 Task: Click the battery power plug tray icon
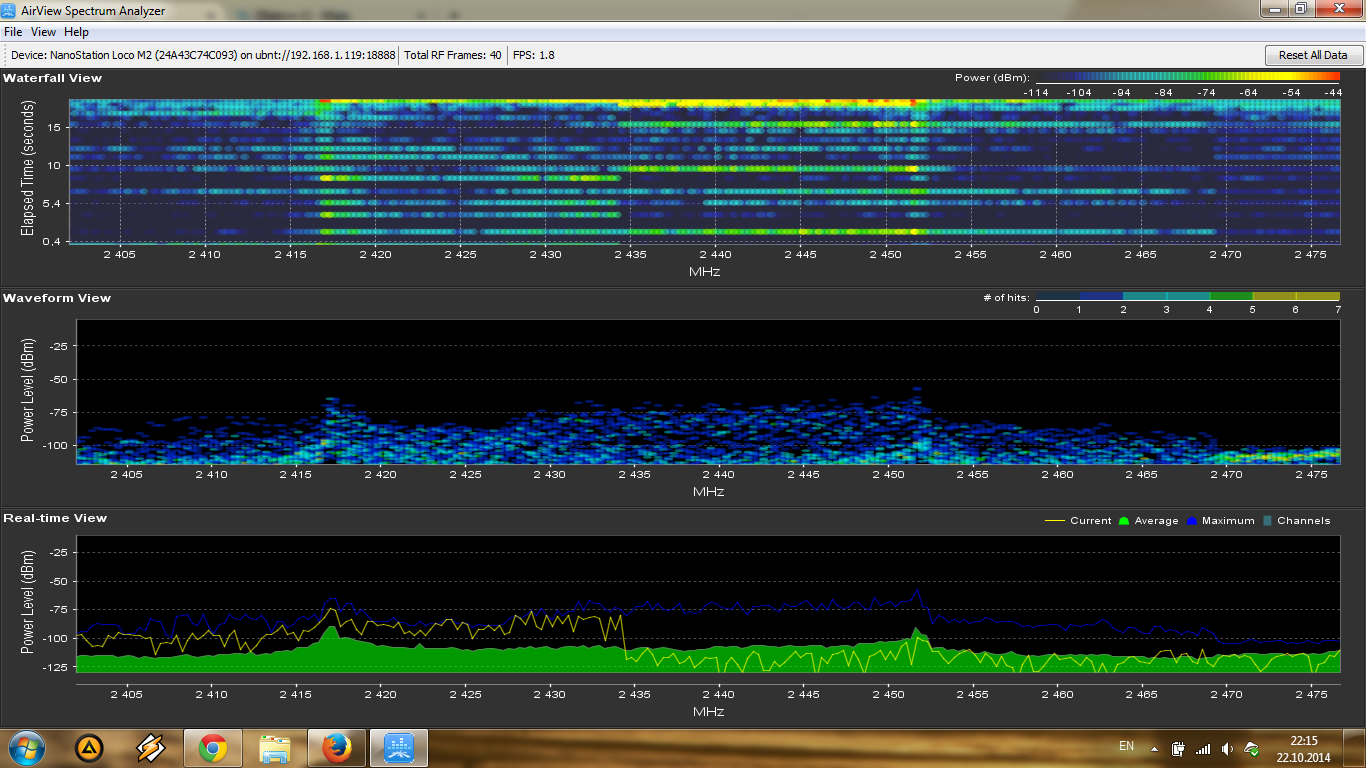point(1179,748)
